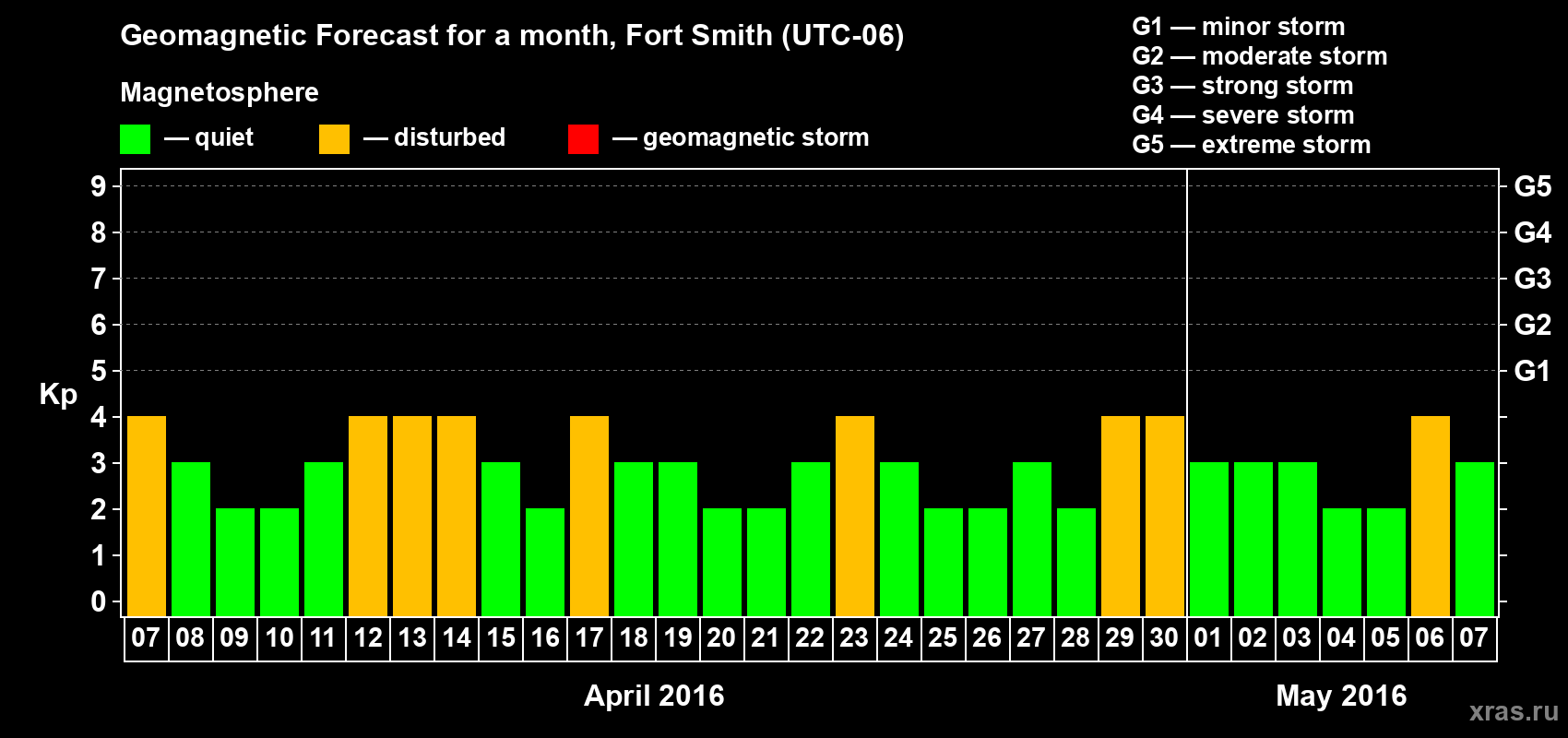The image size is (1568, 738).
Task: Click the 'G2 — moderate storm' legend text
Action: [x=1259, y=56]
